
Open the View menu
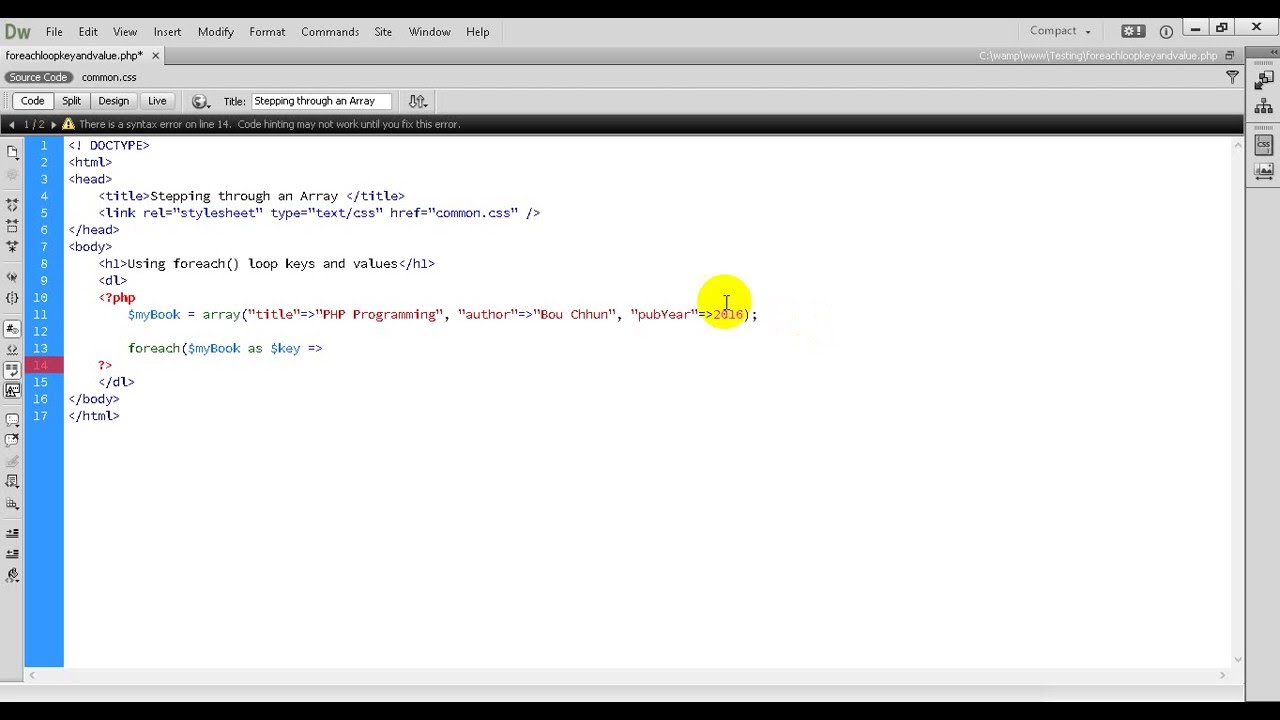pyautogui.click(x=125, y=32)
